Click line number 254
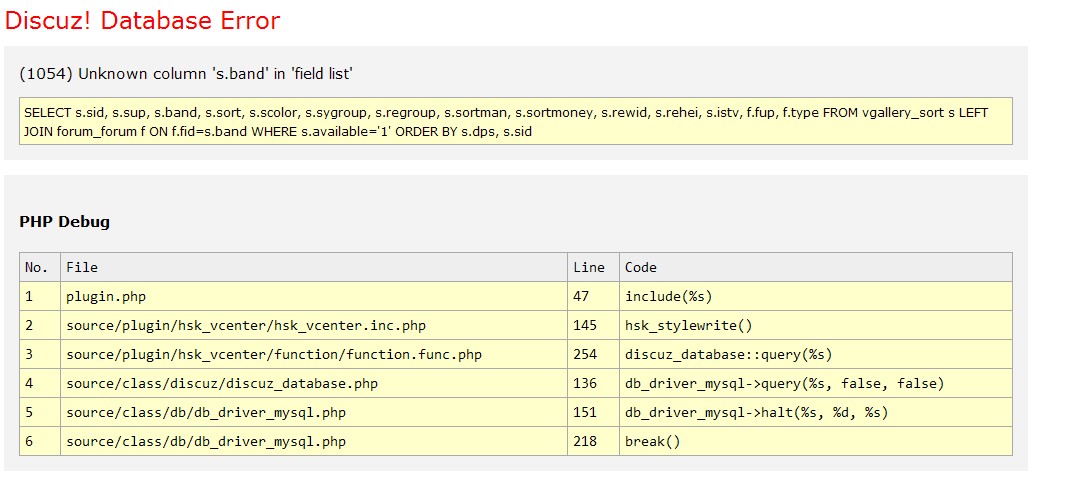The width and height of the screenshot is (1067, 483). (x=593, y=354)
